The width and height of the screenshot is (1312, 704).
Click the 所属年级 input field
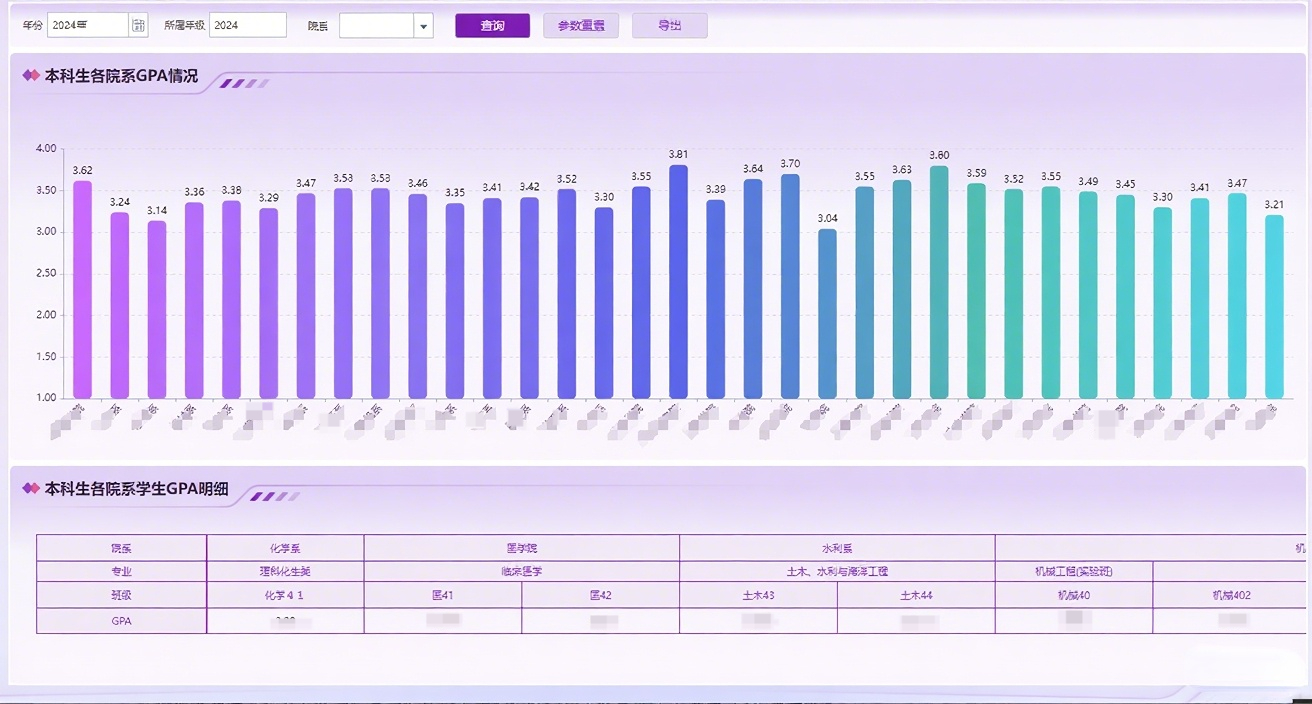coord(247,26)
